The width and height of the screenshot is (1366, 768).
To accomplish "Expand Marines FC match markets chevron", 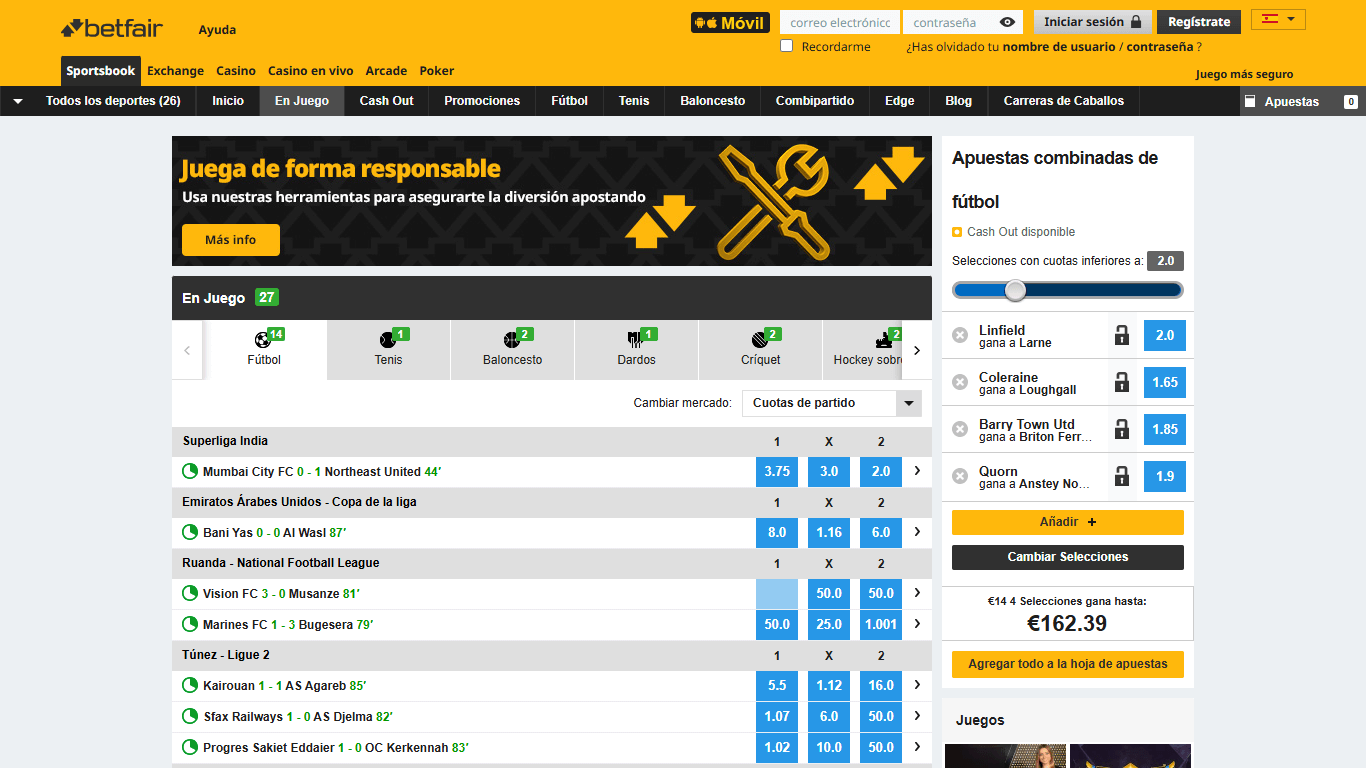I will [x=917, y=624].
